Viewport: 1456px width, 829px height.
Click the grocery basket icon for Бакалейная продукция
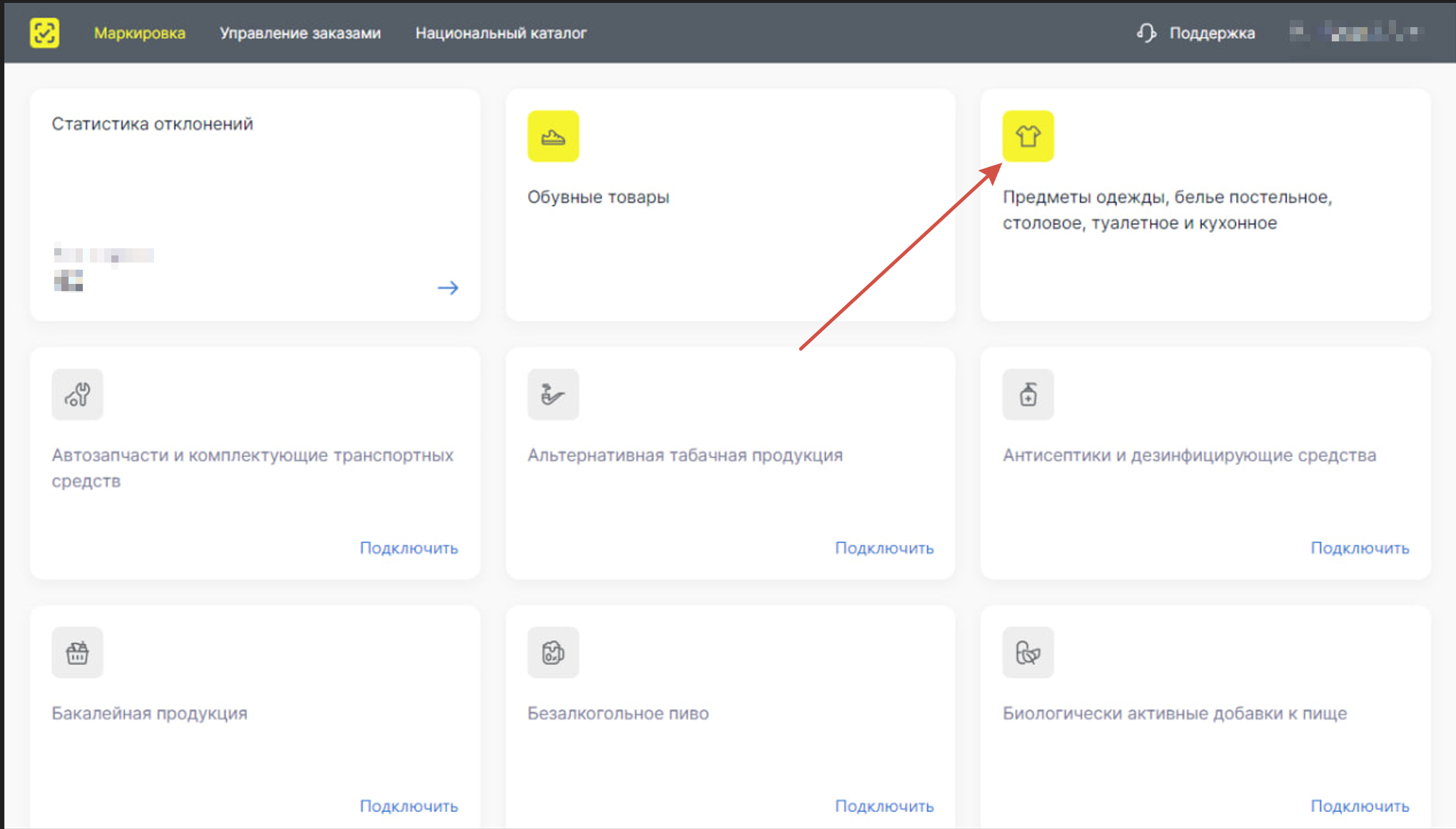tap(77, 653)
